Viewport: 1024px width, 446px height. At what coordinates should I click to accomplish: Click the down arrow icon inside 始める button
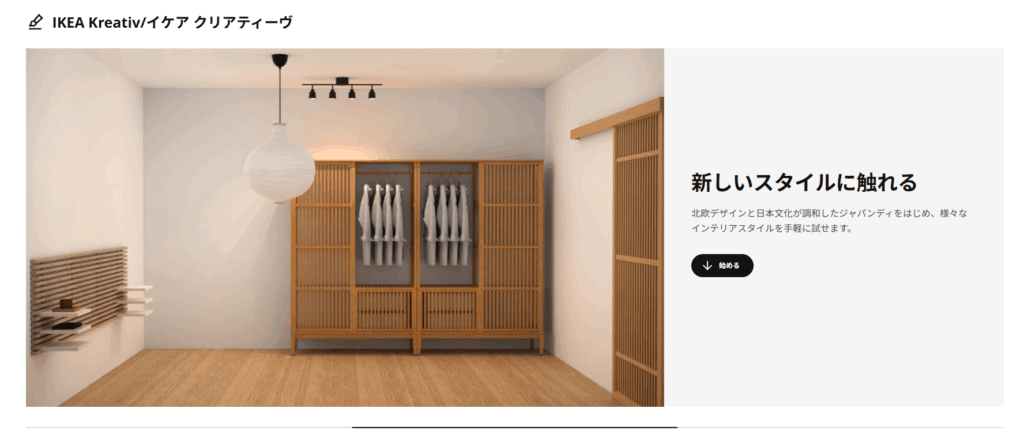pos(707,266)
